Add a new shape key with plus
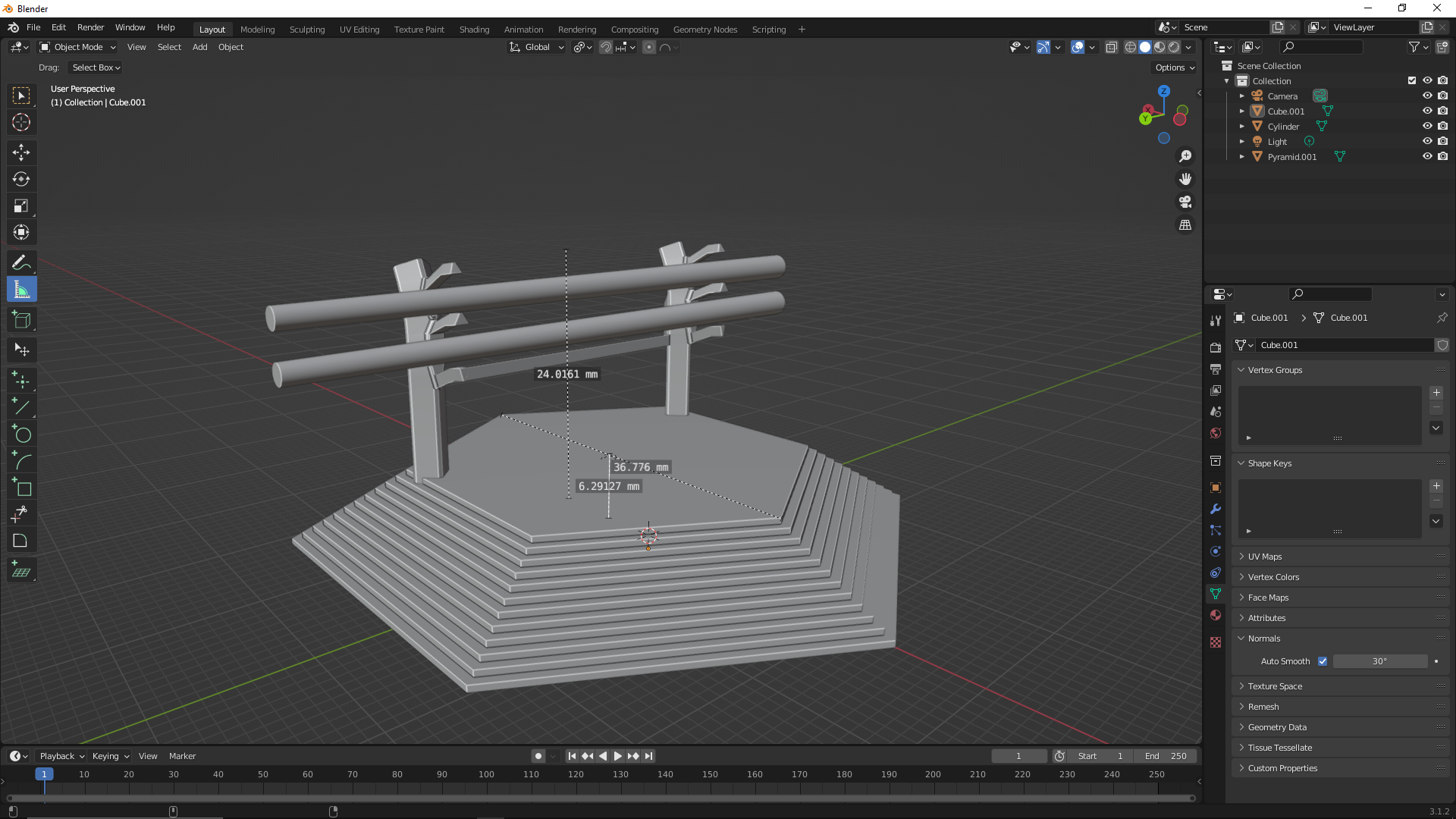The image size is (1456, 819). pos(1436,486)
